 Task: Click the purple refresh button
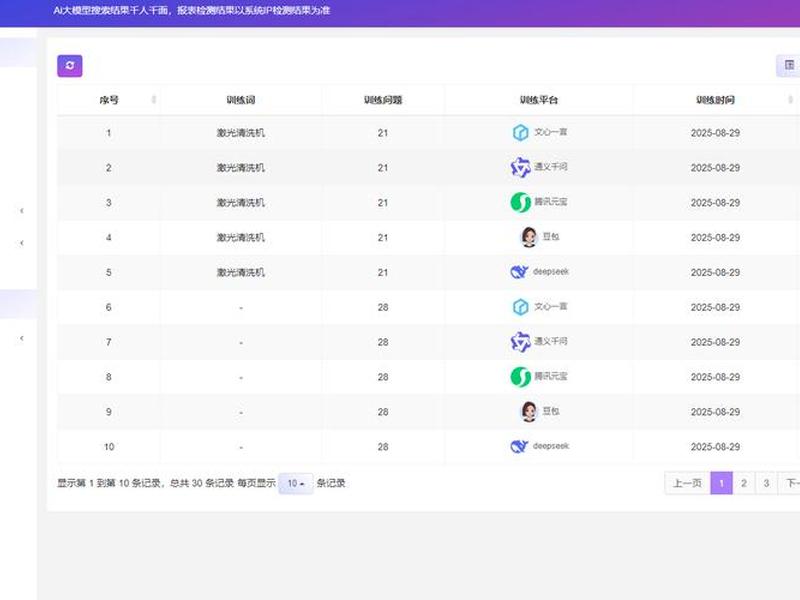click(70, 66)
